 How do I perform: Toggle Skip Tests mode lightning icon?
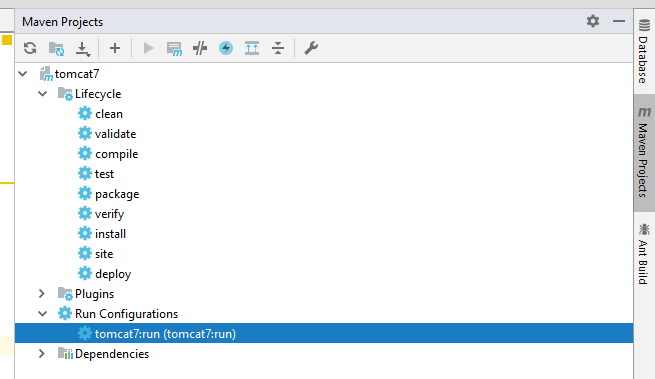226,48
